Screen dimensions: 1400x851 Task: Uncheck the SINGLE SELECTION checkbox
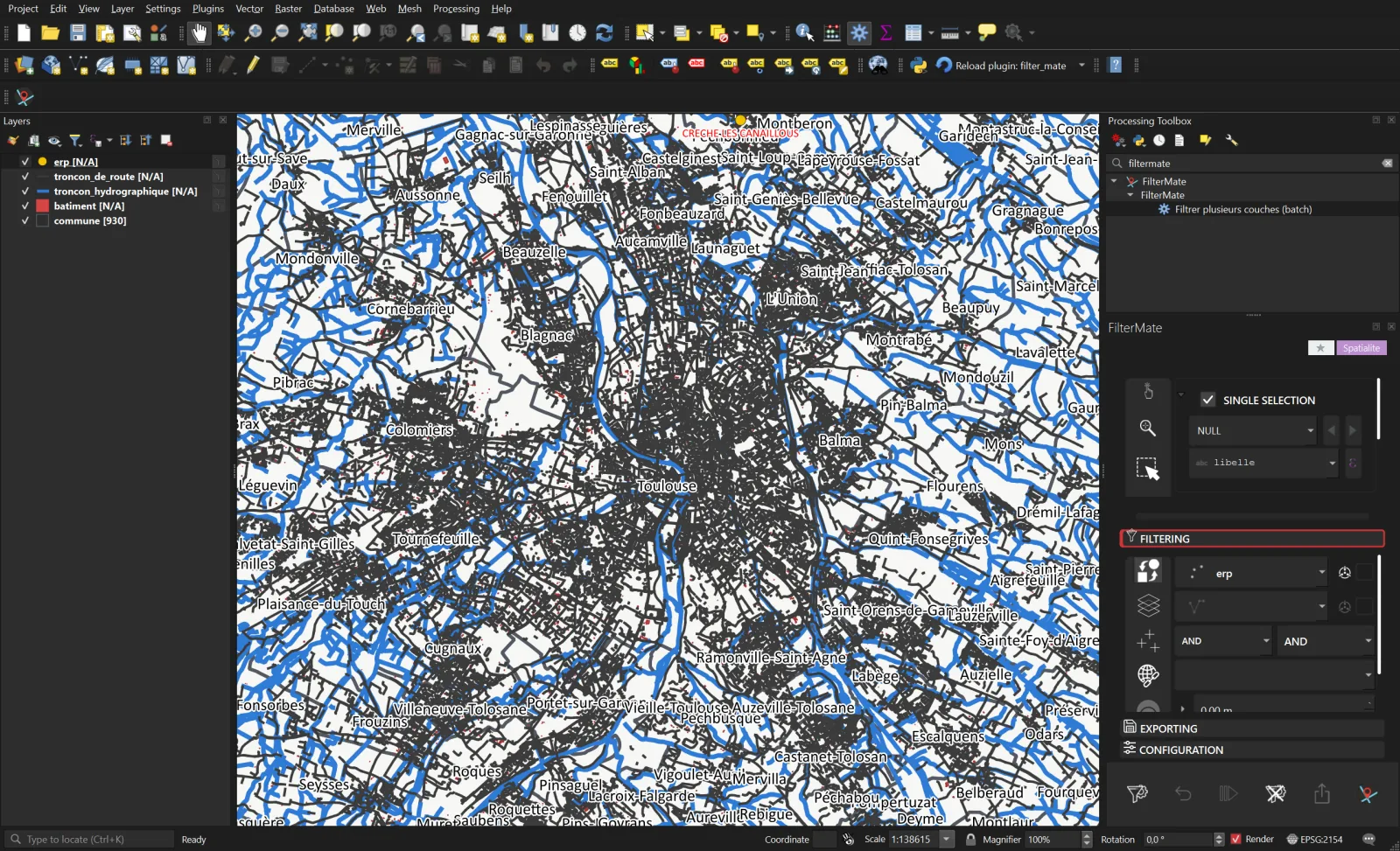tap(1207, 400)
